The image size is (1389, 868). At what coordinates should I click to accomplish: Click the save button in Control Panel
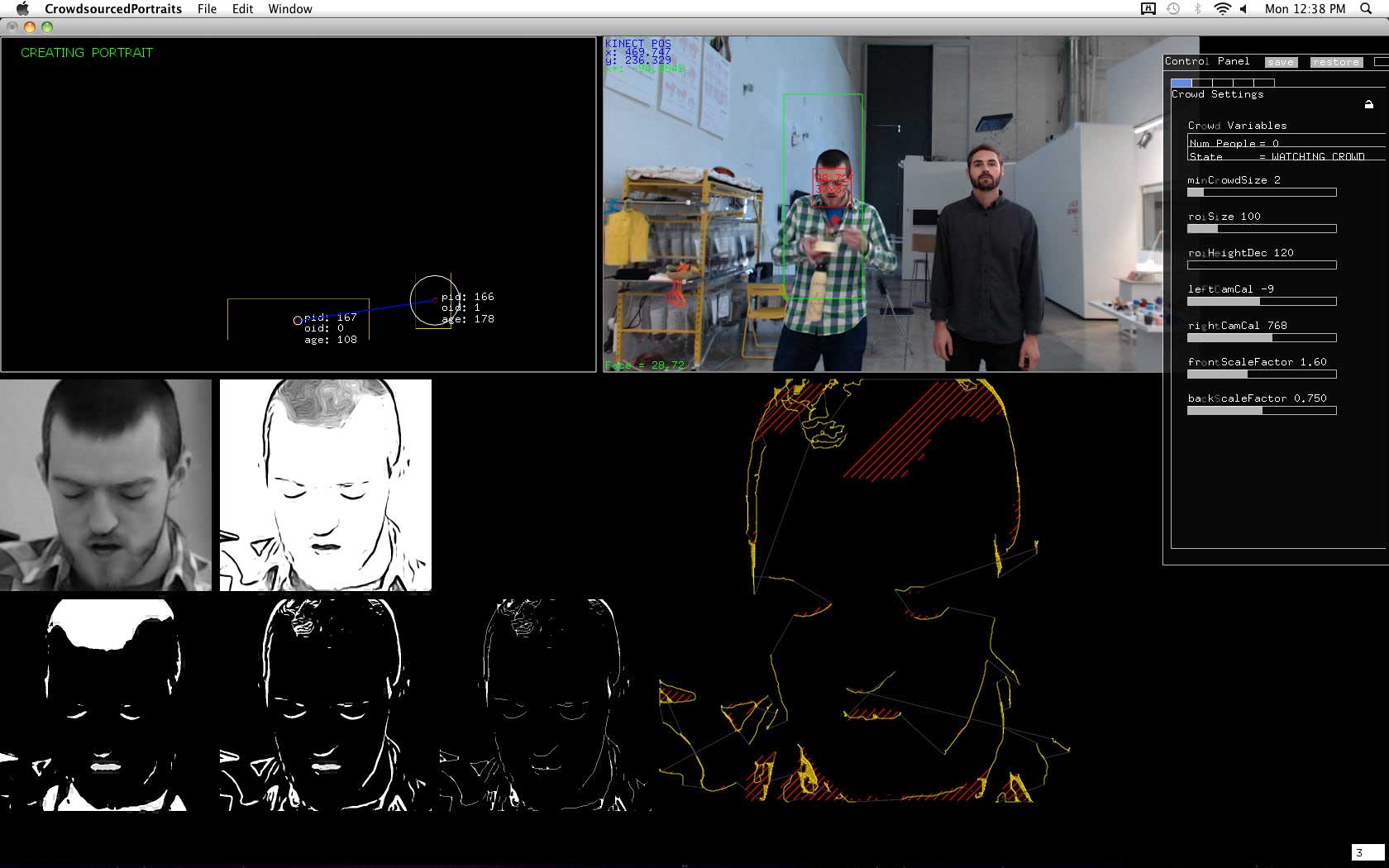click(1281, 62)
